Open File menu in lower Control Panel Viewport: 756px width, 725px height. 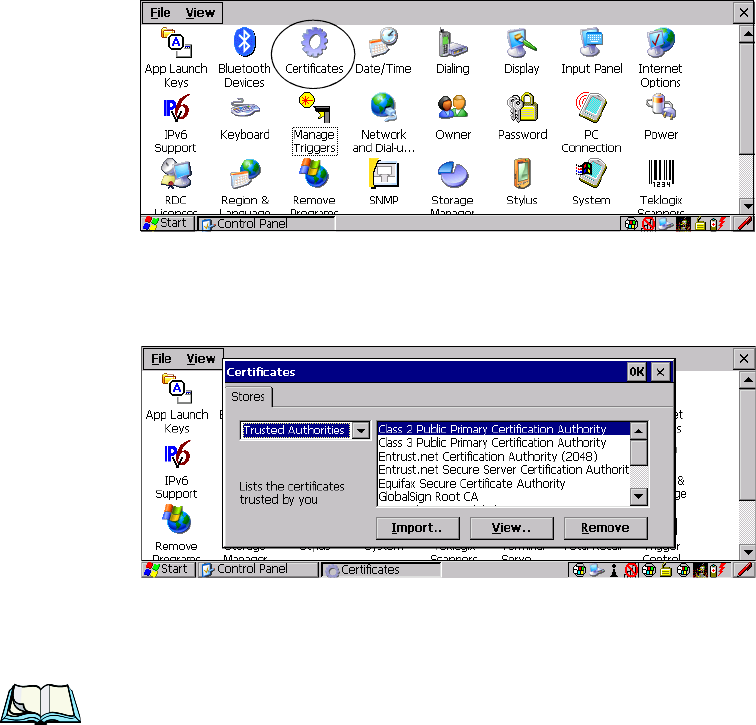click(161, 359)
